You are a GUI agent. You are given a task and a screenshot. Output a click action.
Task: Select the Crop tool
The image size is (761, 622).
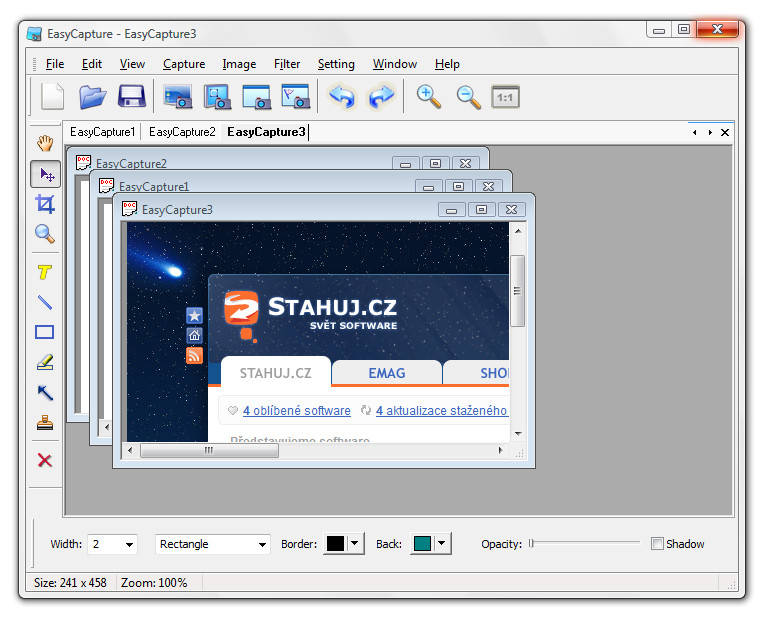point(45,204)
